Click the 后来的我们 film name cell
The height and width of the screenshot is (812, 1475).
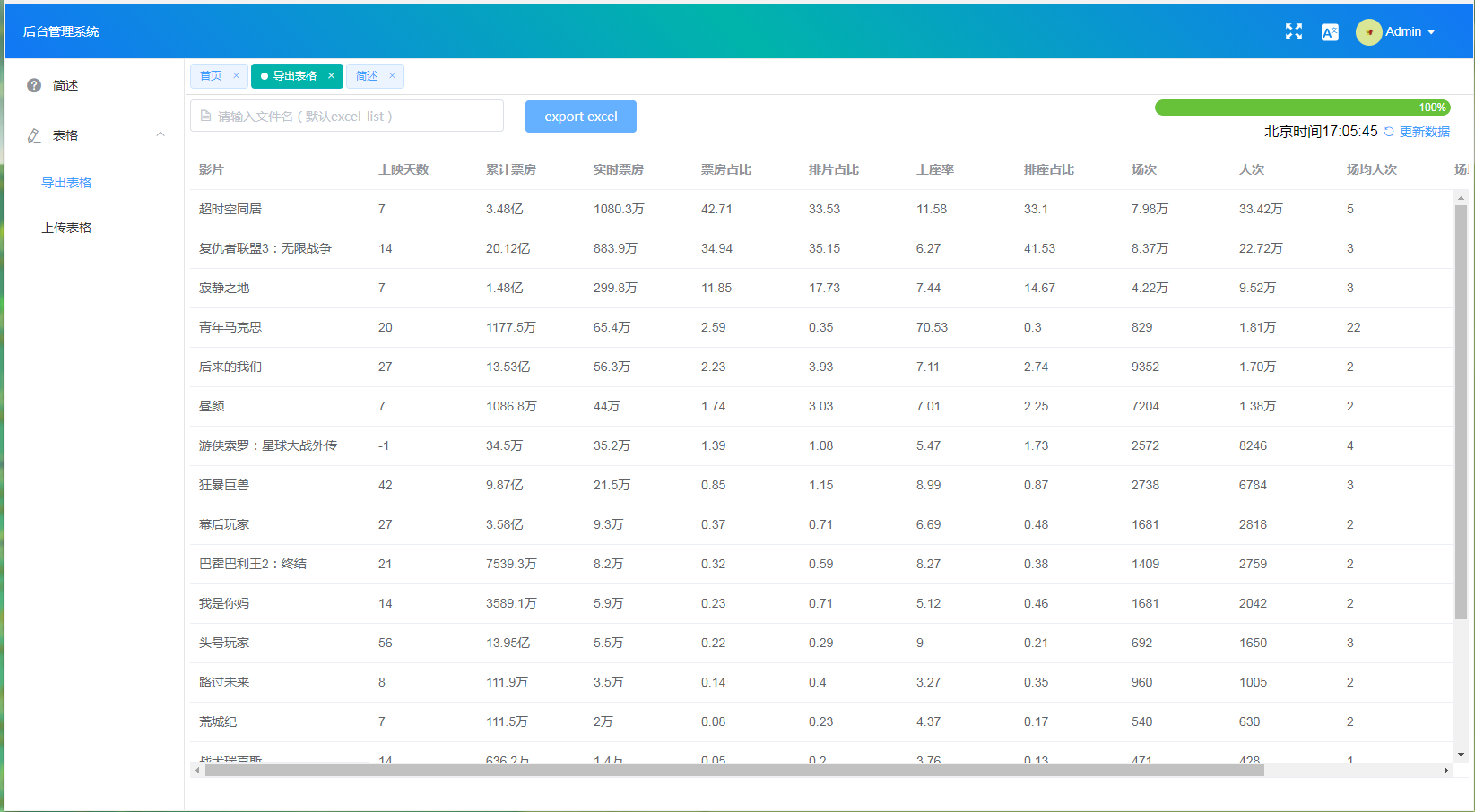(x=230, y=367)
